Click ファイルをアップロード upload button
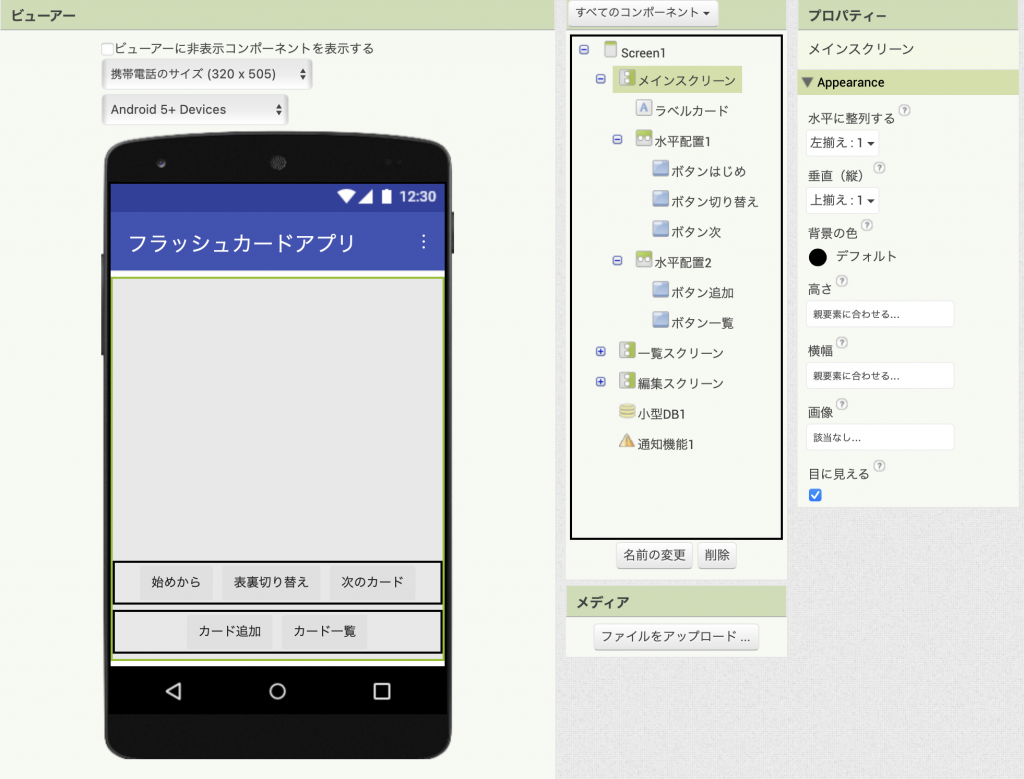The width and height of the screenshot is (1024, 779). [x=676, y=636]
